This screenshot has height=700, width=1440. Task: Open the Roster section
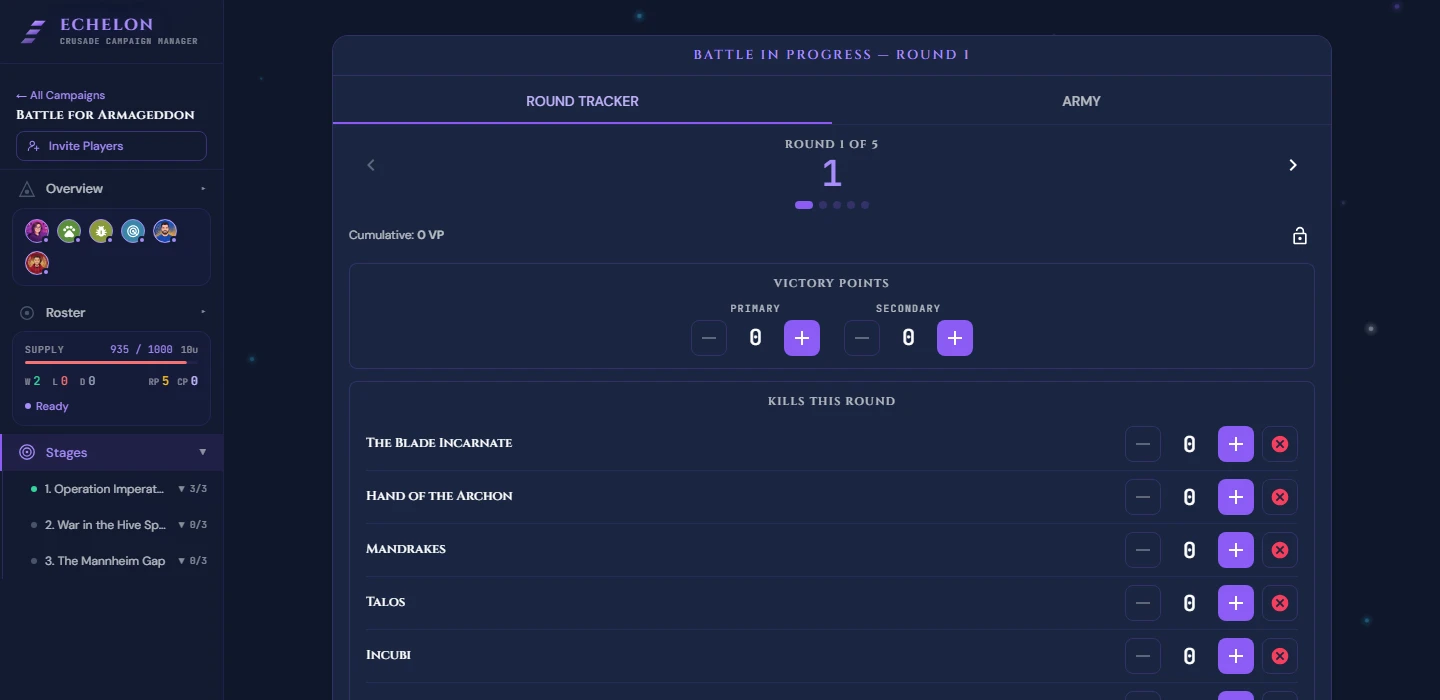[65, 313]
